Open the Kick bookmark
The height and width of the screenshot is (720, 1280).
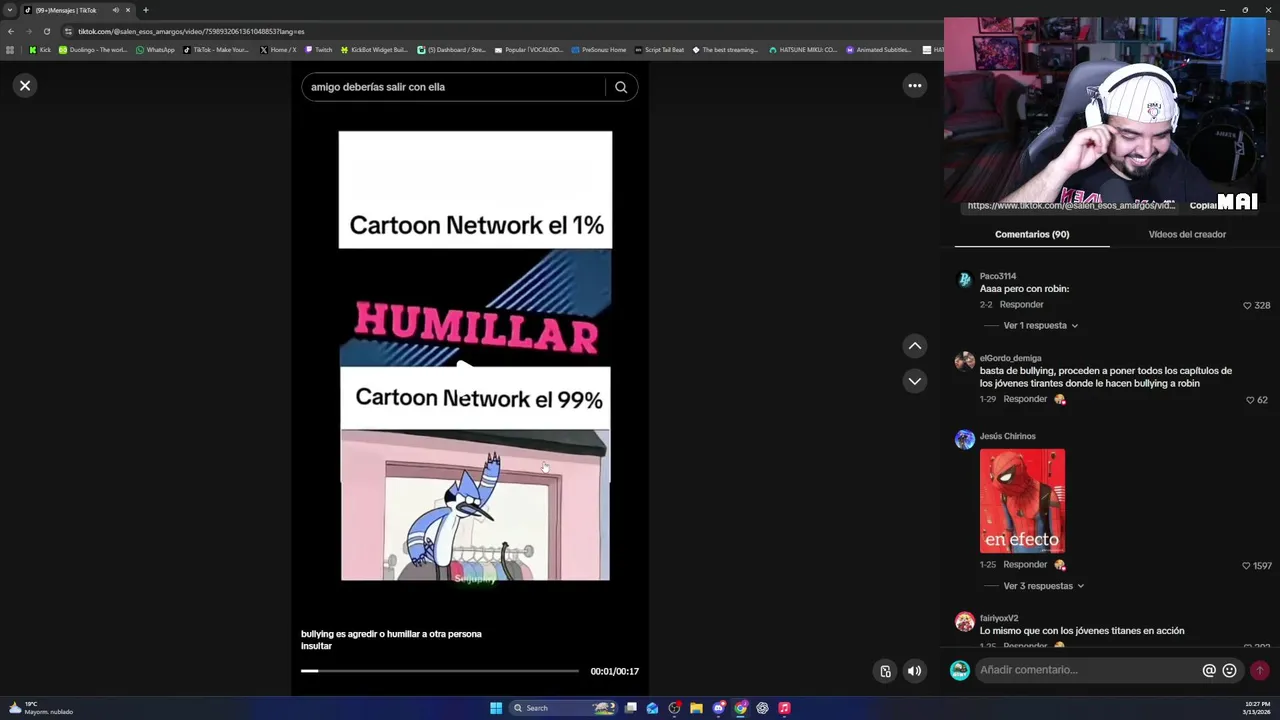click(x=39, y=49)
